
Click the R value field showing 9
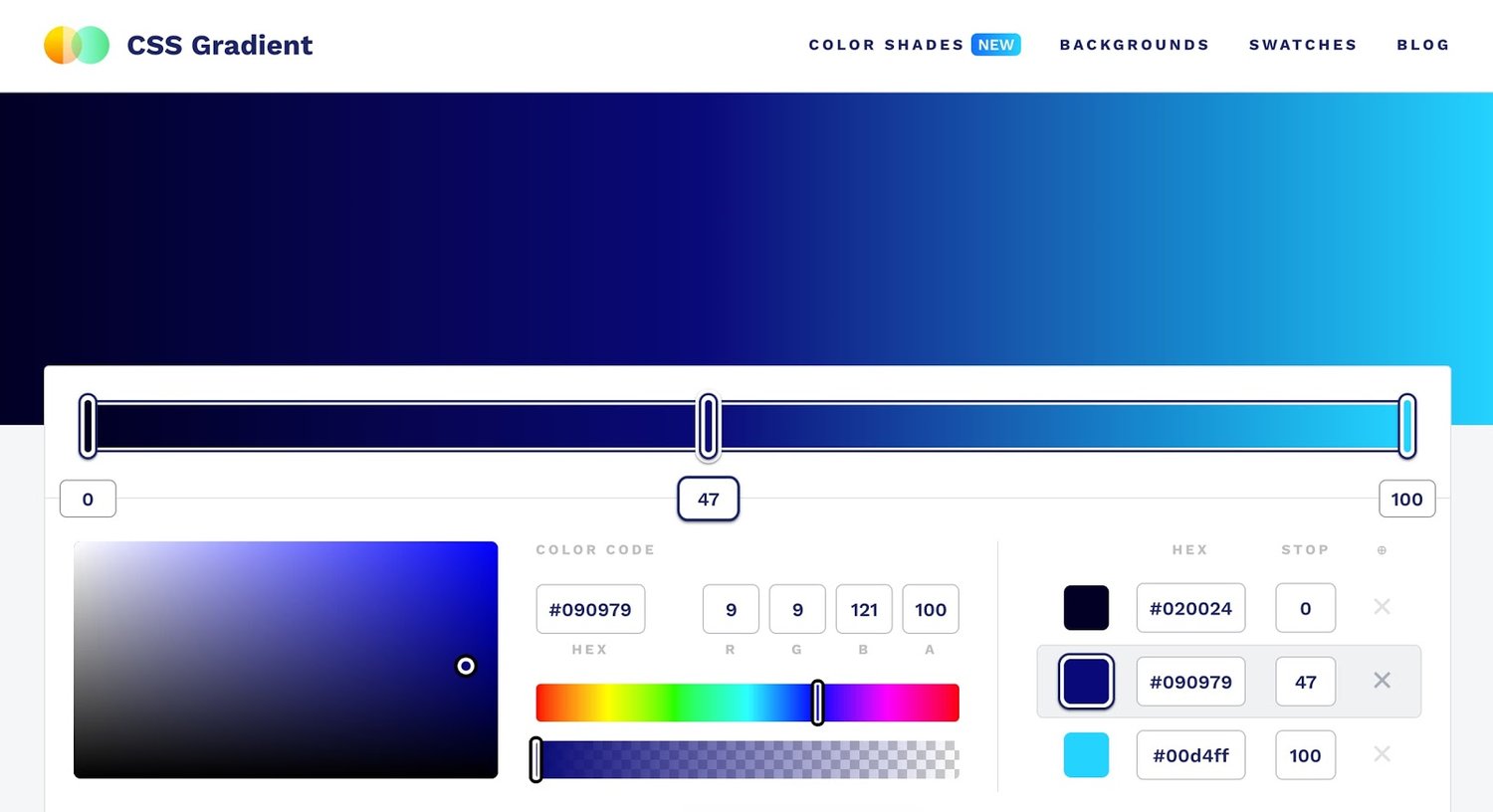click(731, 609)
